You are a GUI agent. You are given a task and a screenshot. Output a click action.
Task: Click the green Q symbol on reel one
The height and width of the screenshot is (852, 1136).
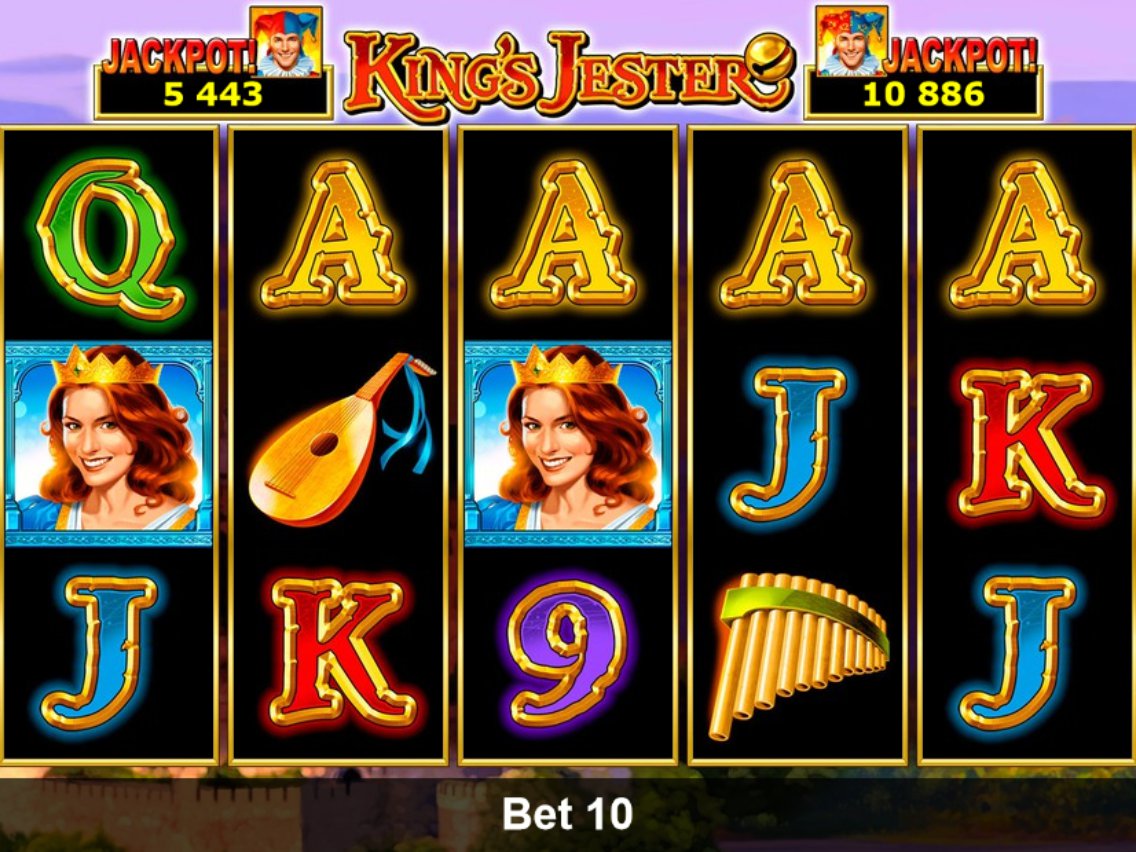tap(109, 238)
